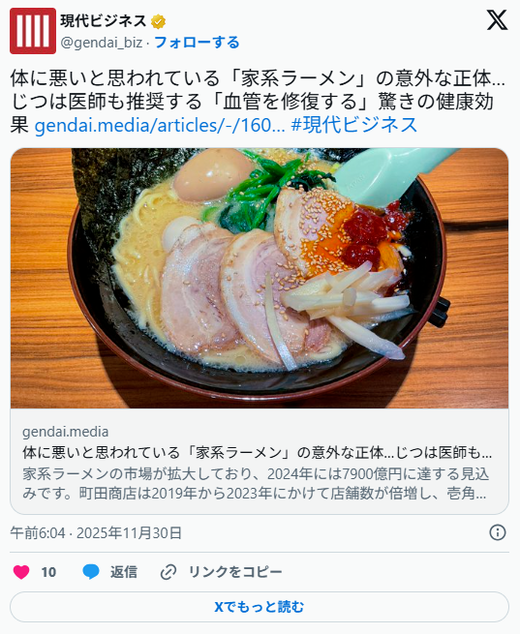The height and width of the screenshot is (634, 520).
Task: Open the #現代ビジネス hashtag
Action: (354, 125)
